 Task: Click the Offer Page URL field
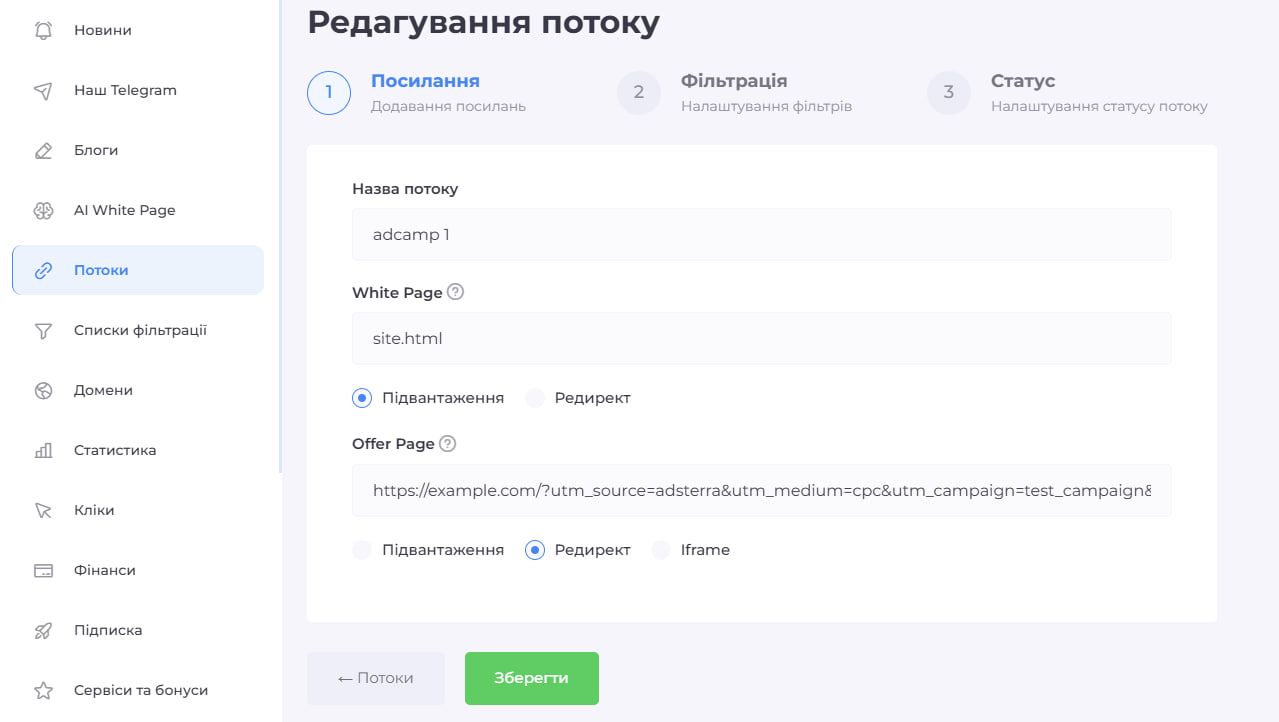(761, 490)
